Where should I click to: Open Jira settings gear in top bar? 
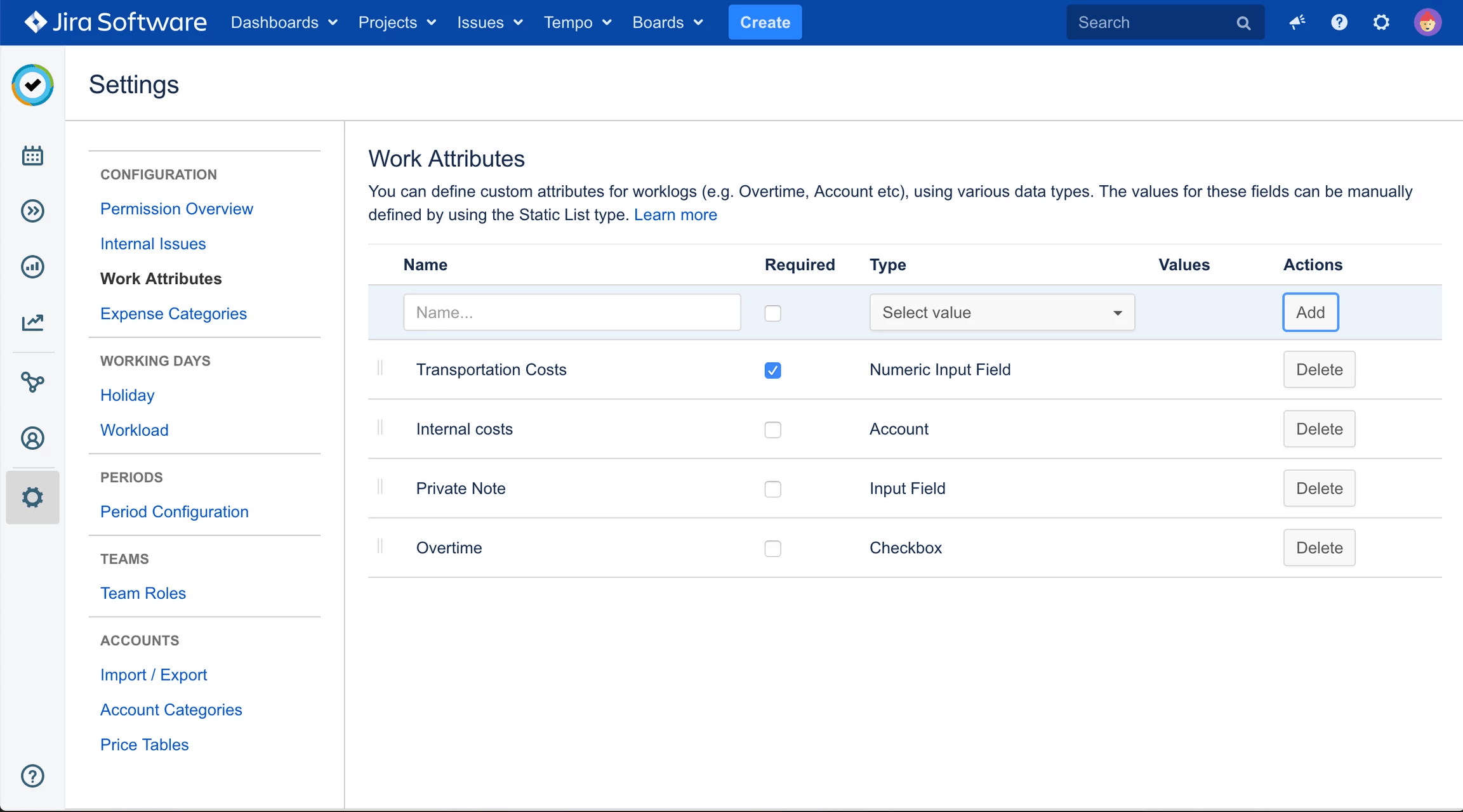pyautogui.click(x=1382, y=22)
